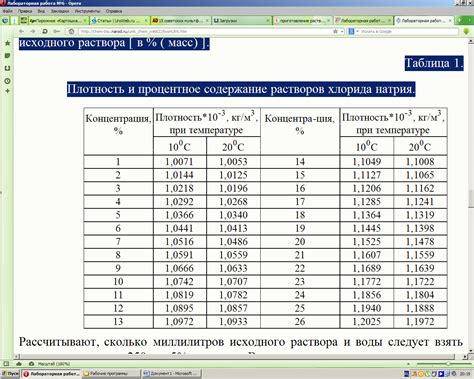Click the density cell 1,1972

420,322
